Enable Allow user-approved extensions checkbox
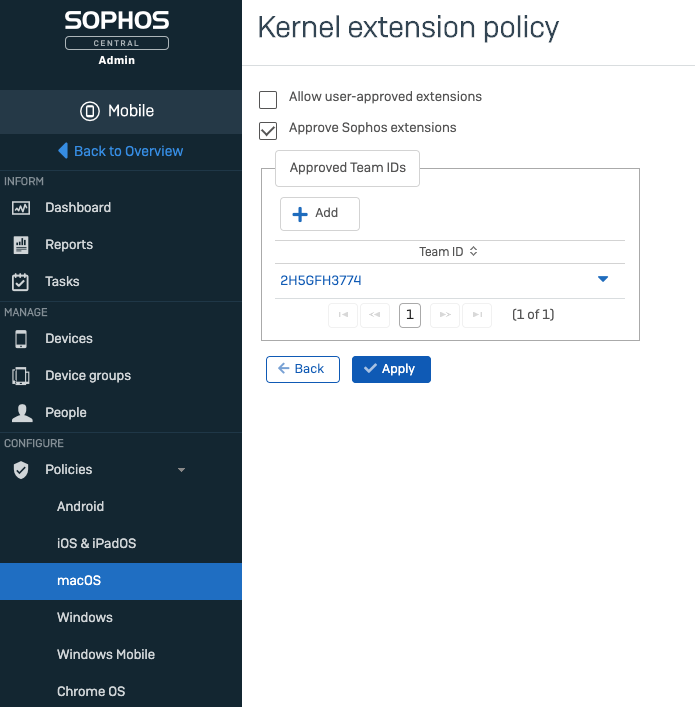Image resolution: width=695 pixels, height=707 pixels. point(268,99)
